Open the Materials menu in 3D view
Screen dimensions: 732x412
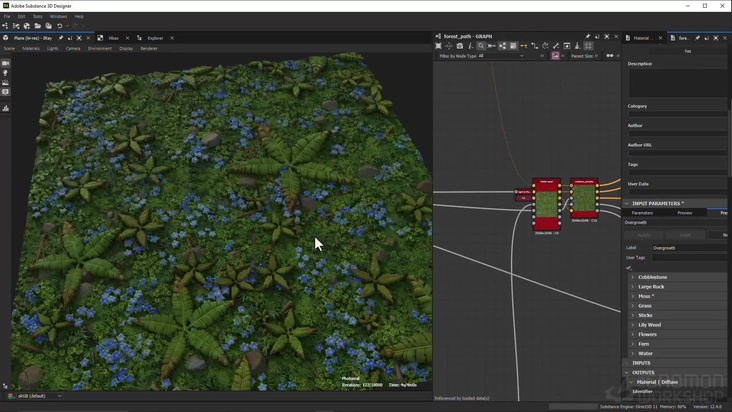31,48
